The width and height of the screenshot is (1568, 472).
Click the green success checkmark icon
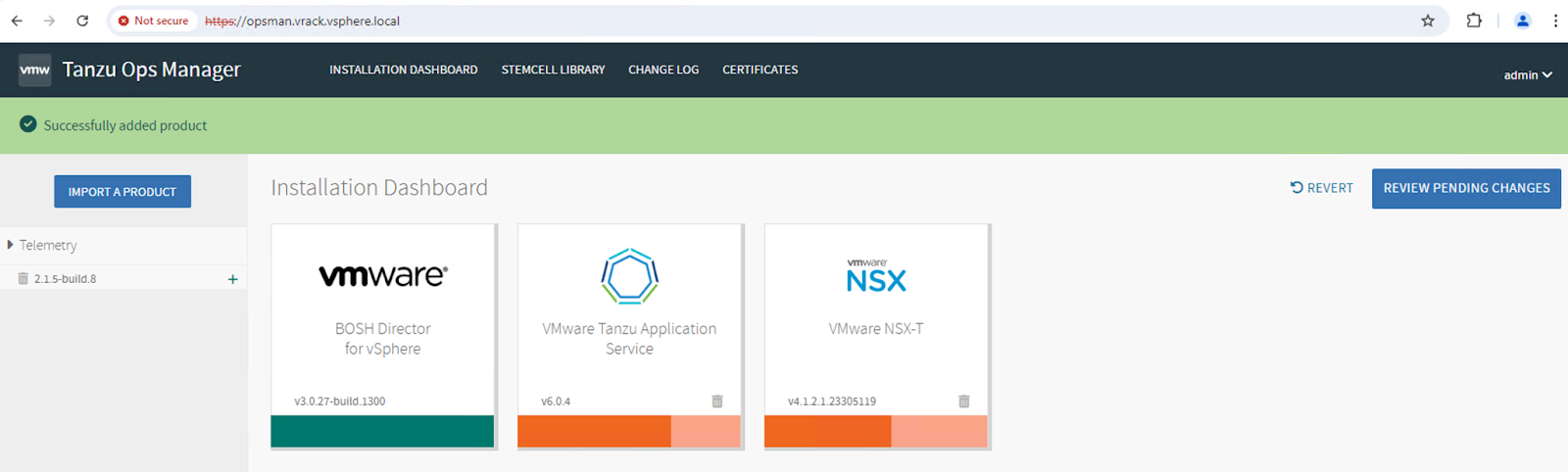pos(28,124)
